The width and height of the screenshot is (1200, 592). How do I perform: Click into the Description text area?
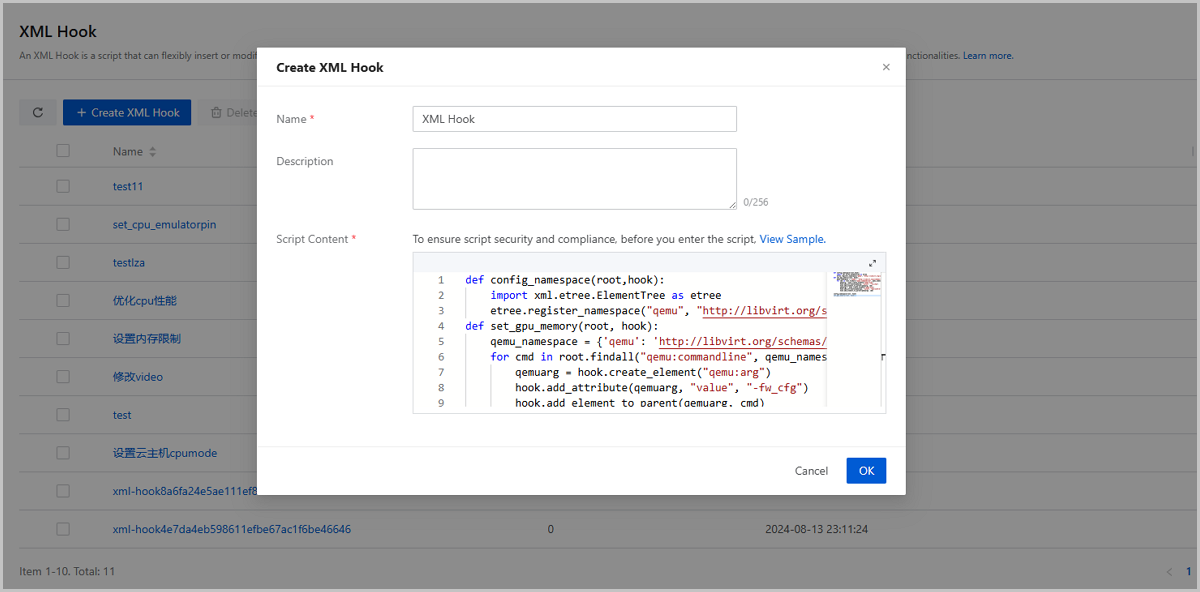click(574, 179)
